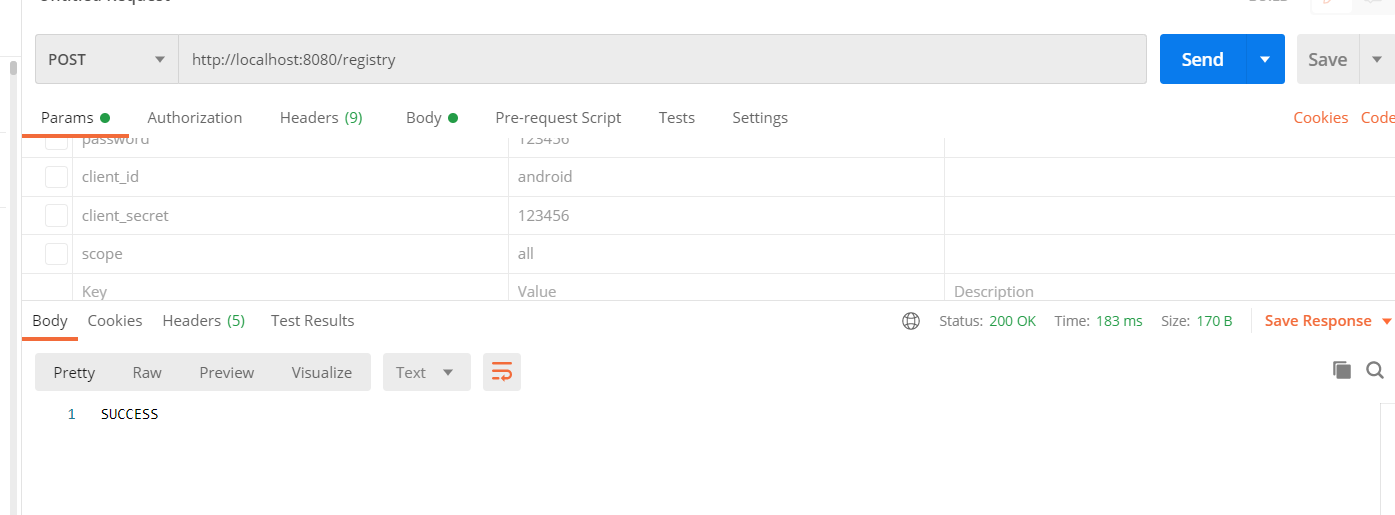Enable the client_id parameter checkbox
The image size is (1395, 515).
click(57, 177)
